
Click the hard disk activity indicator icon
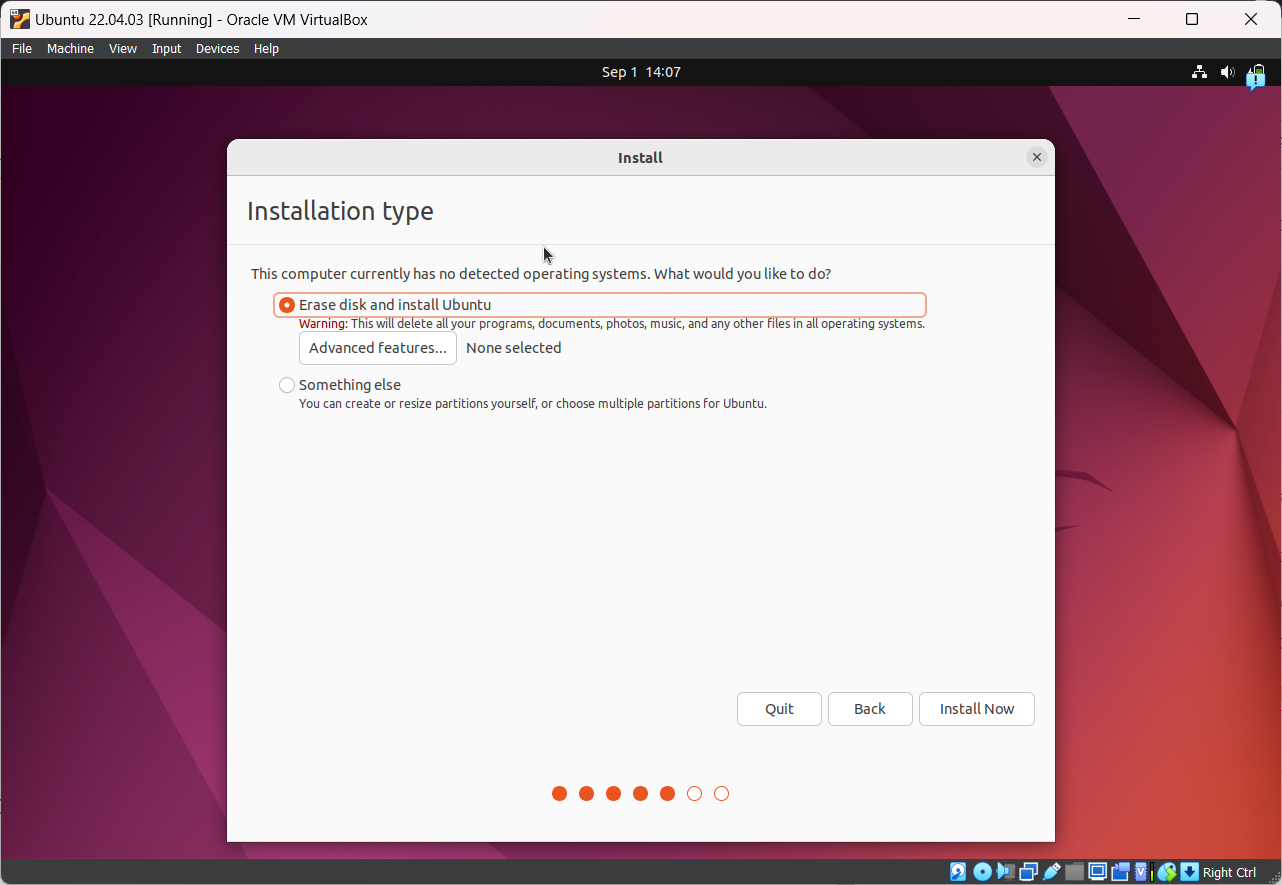click(x=958, y=872)
